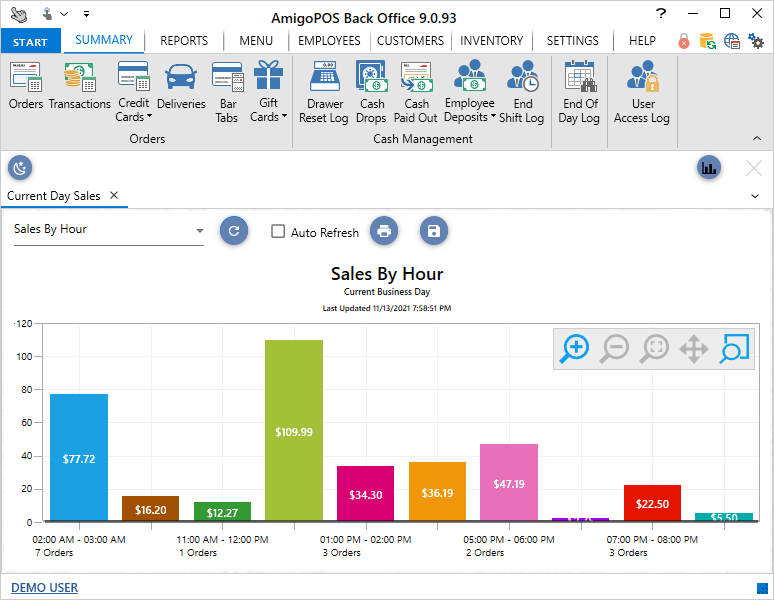The height and width of the screenshot is (600, 774).
Task: Click the chart zoom-to-fit magnifier
Action: tap(654, 348)
